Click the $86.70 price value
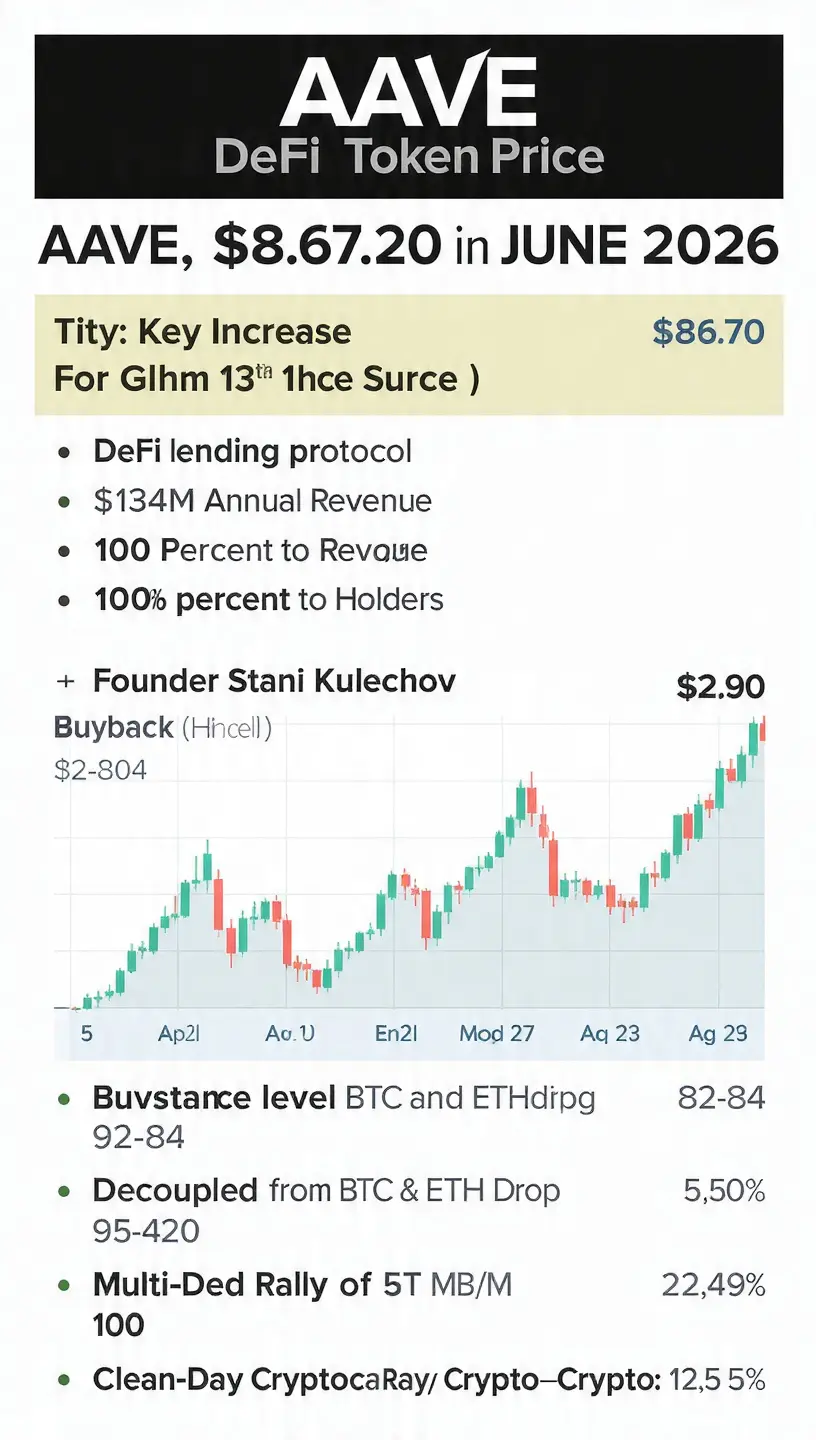This screenshot has width=816, height=1440. tap(708, 331)
